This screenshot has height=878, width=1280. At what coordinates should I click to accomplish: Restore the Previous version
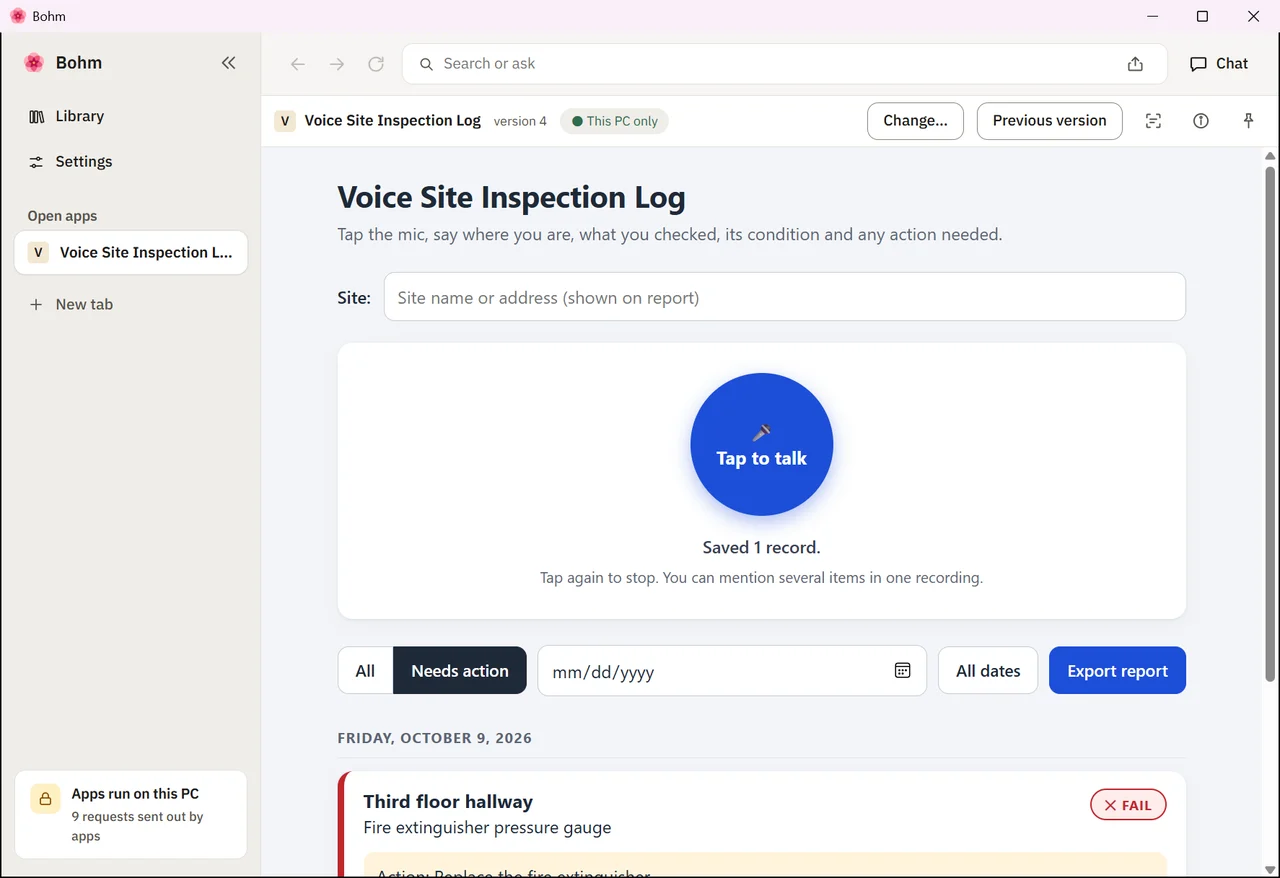(x=1049, y=120)
